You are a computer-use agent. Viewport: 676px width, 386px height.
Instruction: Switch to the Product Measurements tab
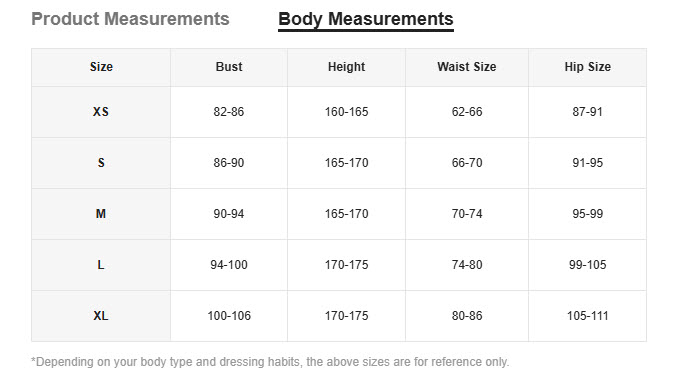point(130,19)
